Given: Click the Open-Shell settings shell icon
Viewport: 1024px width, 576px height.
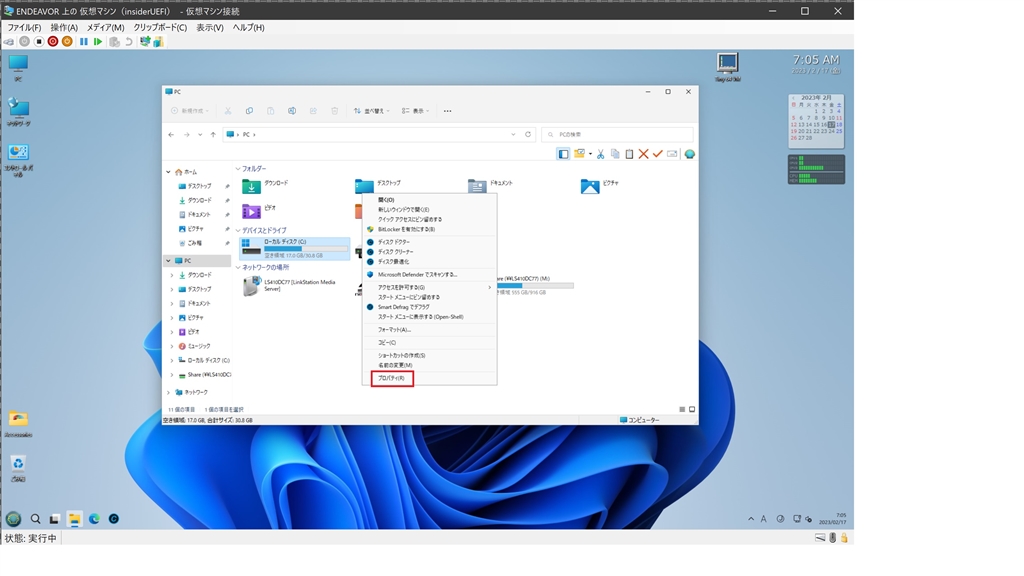Looking at the screenshot, I should (690, 154).
